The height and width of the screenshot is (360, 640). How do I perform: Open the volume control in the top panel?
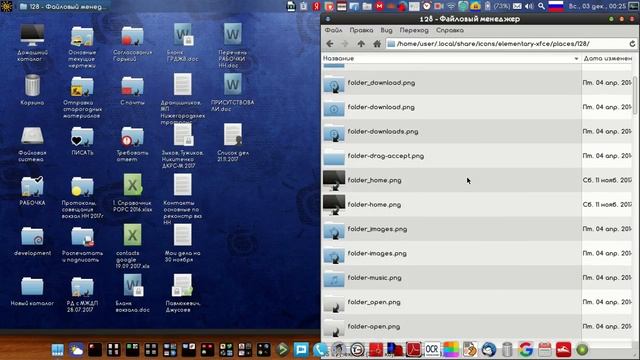pyautogui.click(x=529, y=6)
